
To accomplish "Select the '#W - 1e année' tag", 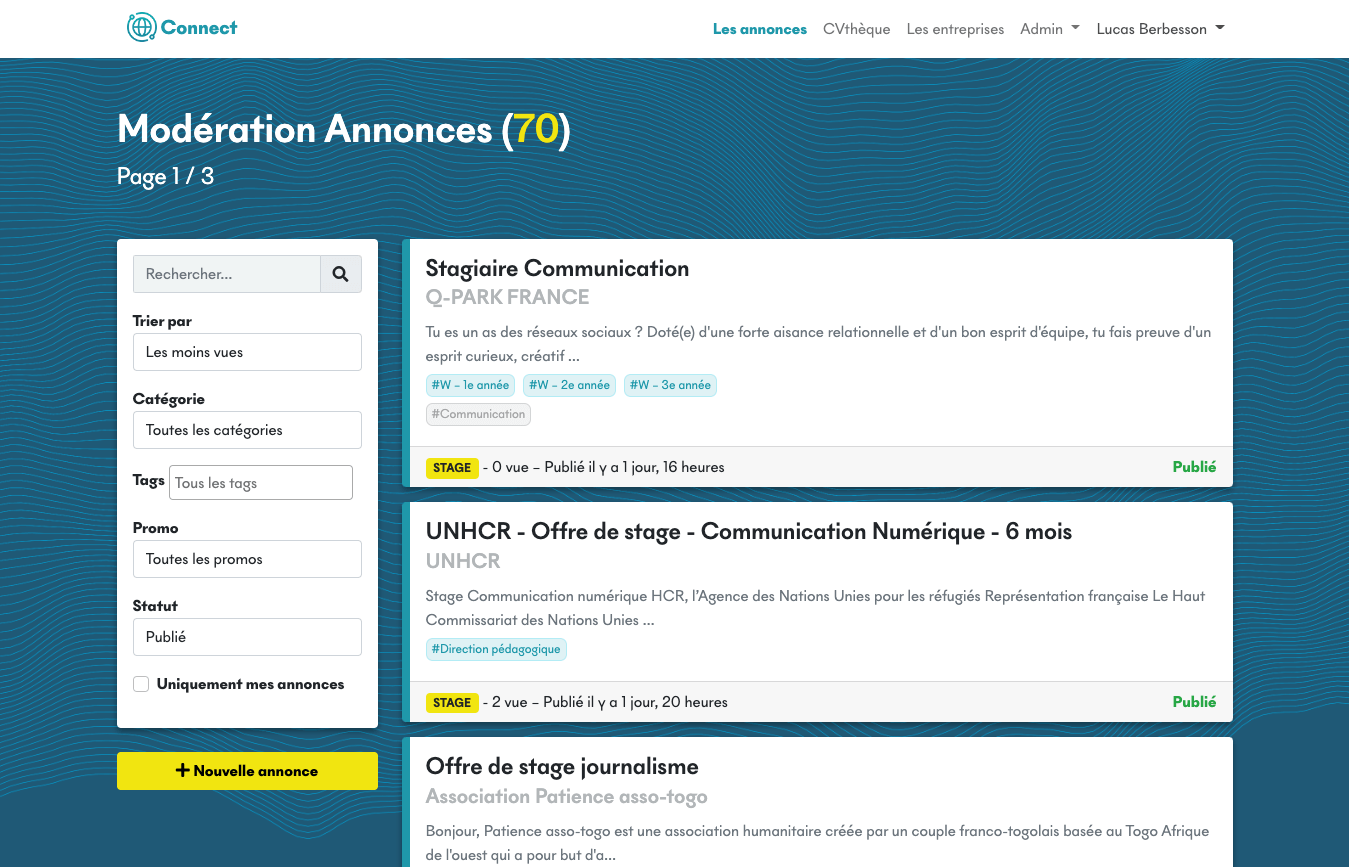I will point(470,385).
